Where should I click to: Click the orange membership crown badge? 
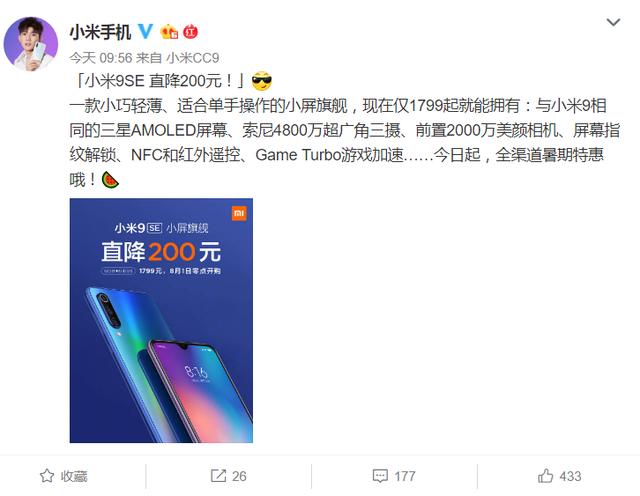point(169,32)
